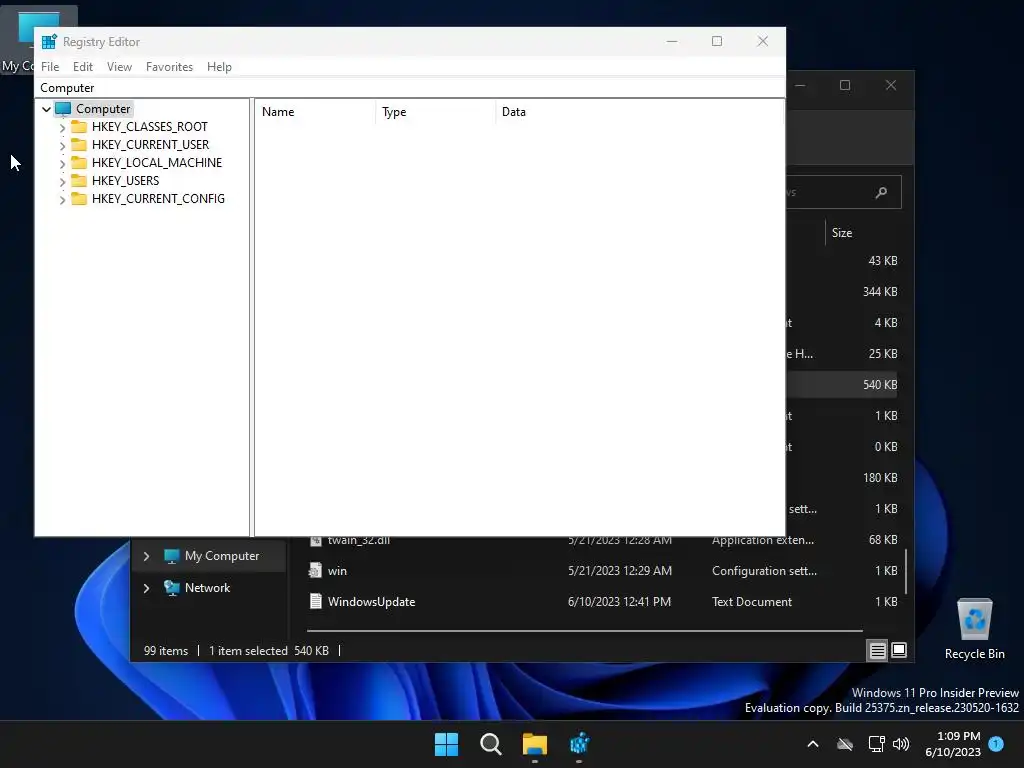Open the Windows Start menu
This screenshot has width=1024, height=768.
tap(447, 744)
